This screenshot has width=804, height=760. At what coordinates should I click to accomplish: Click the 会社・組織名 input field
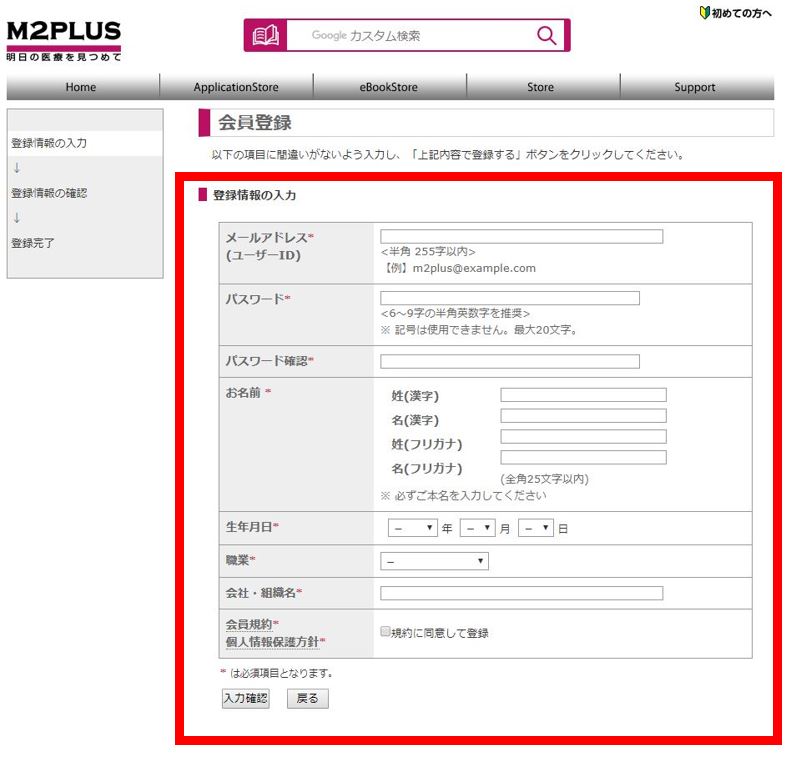[521, 593]
